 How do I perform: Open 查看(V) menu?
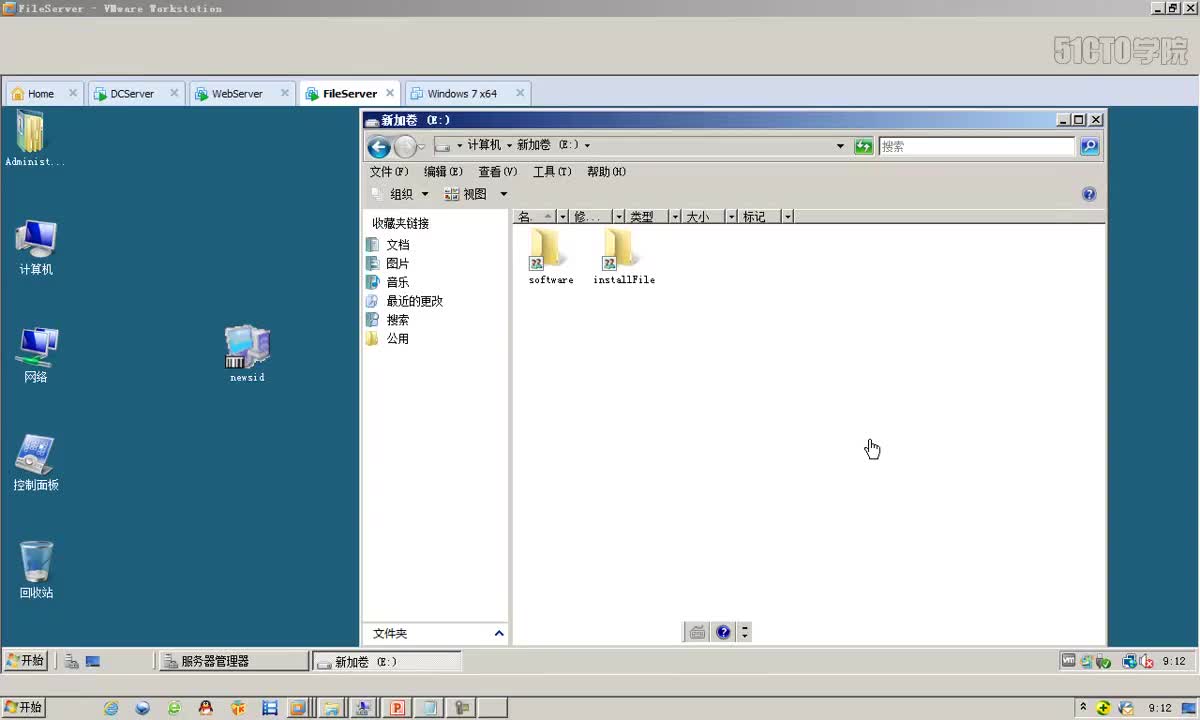click(497, 172)
